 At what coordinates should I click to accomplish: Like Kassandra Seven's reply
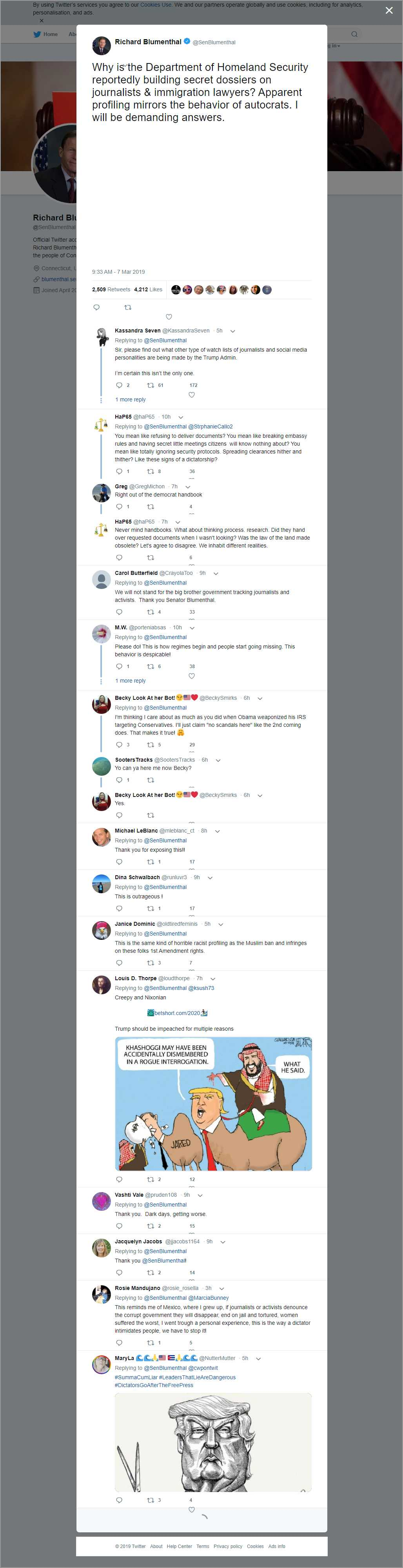coord(191,395)
